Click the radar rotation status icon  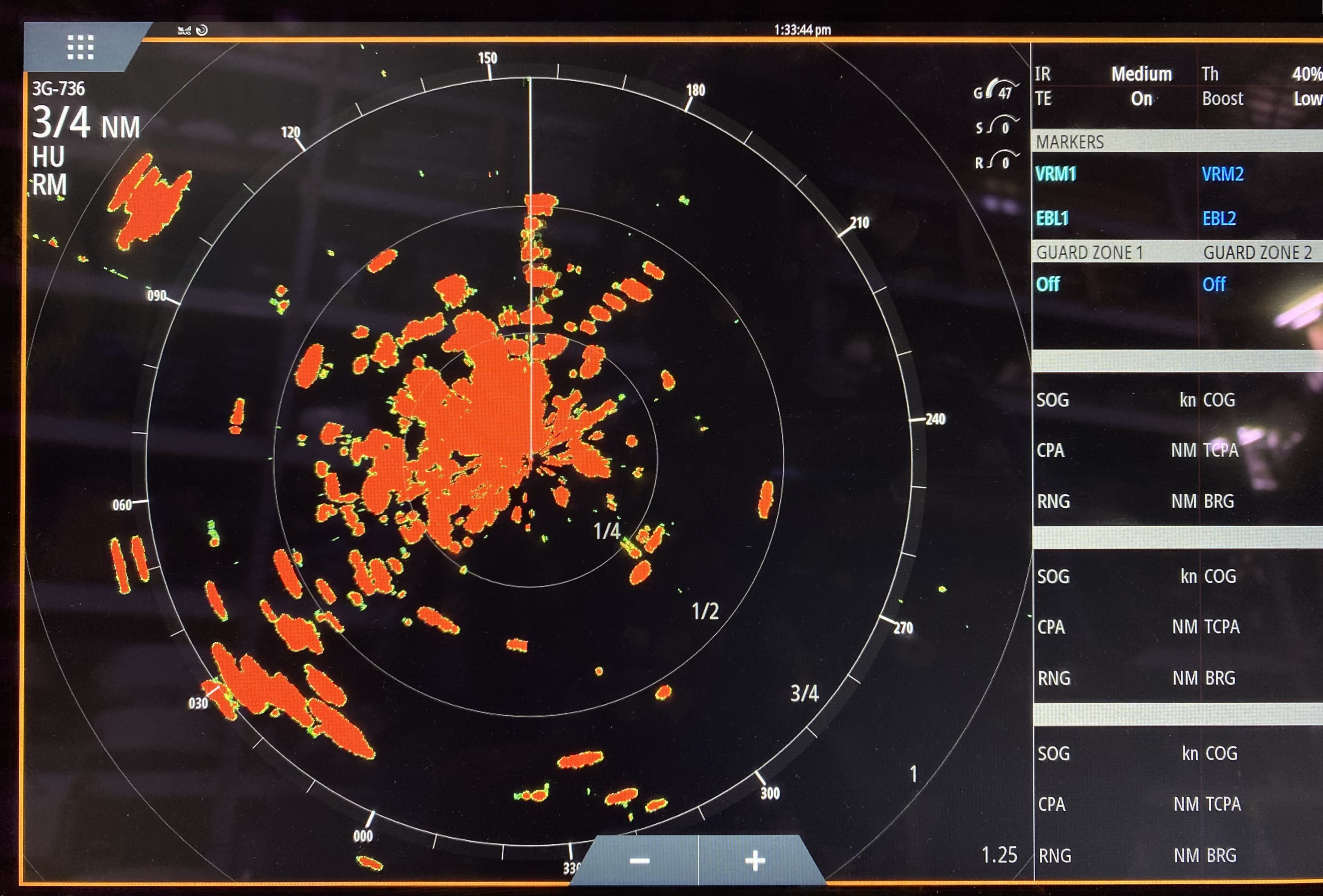[202, 30]
